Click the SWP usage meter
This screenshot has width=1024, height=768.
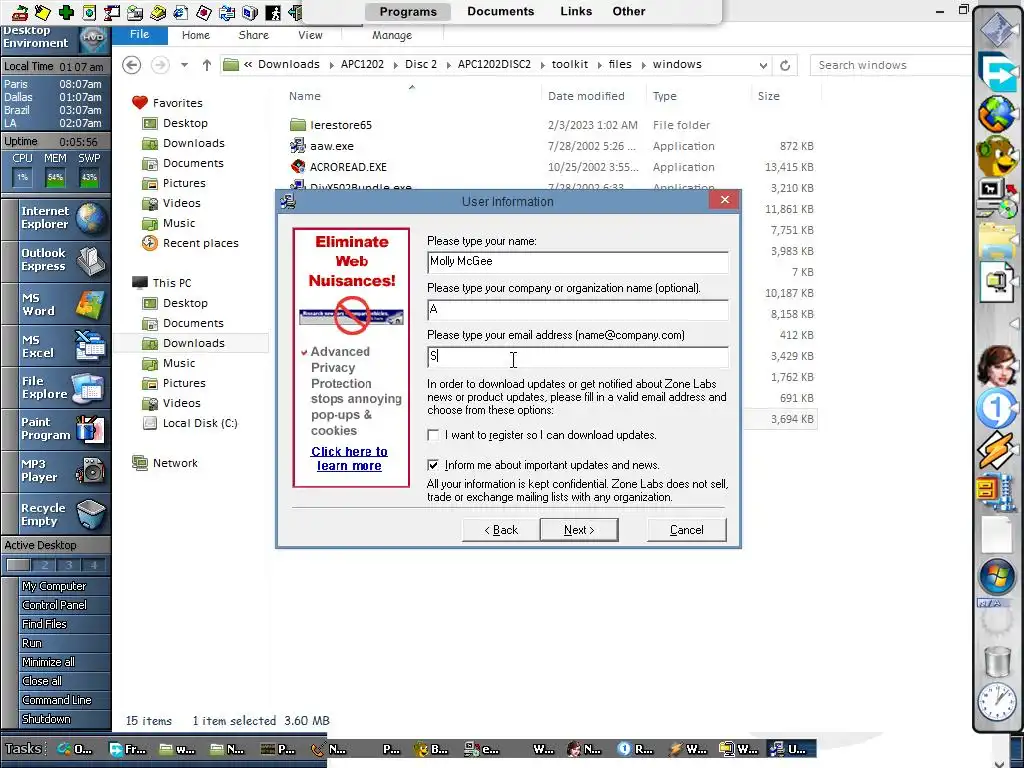[89, 177]
